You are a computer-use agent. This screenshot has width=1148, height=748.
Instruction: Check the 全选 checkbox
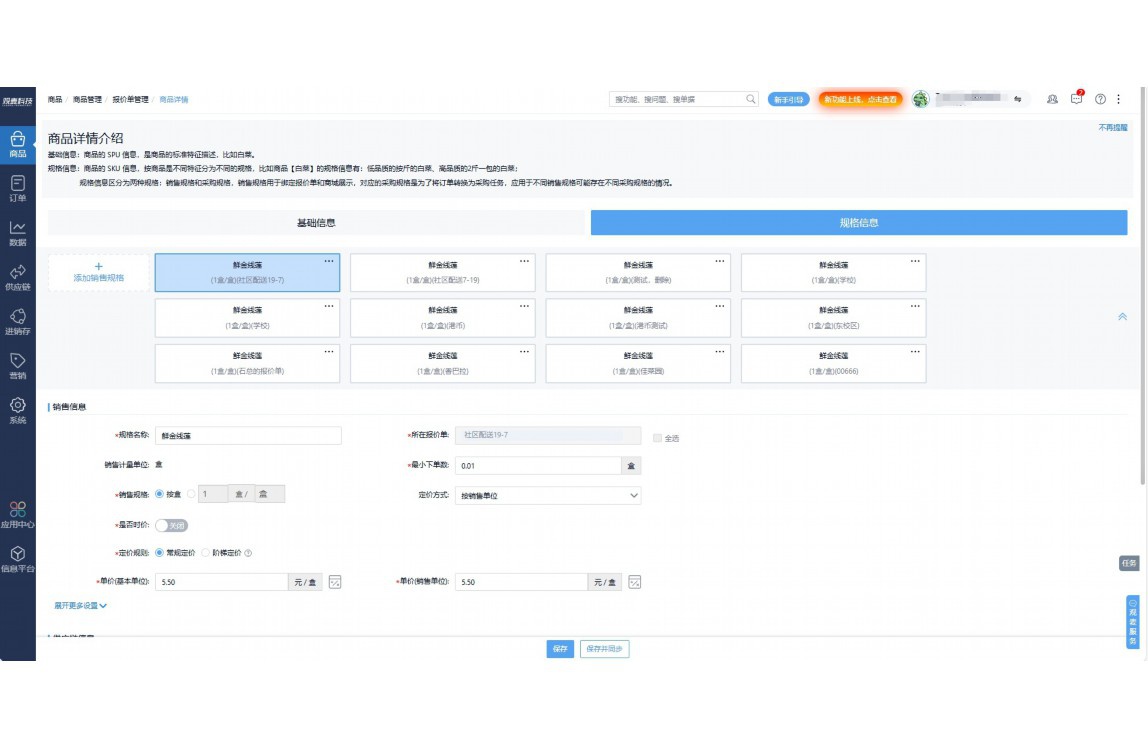pyautogui.click(x=657, y=438)
